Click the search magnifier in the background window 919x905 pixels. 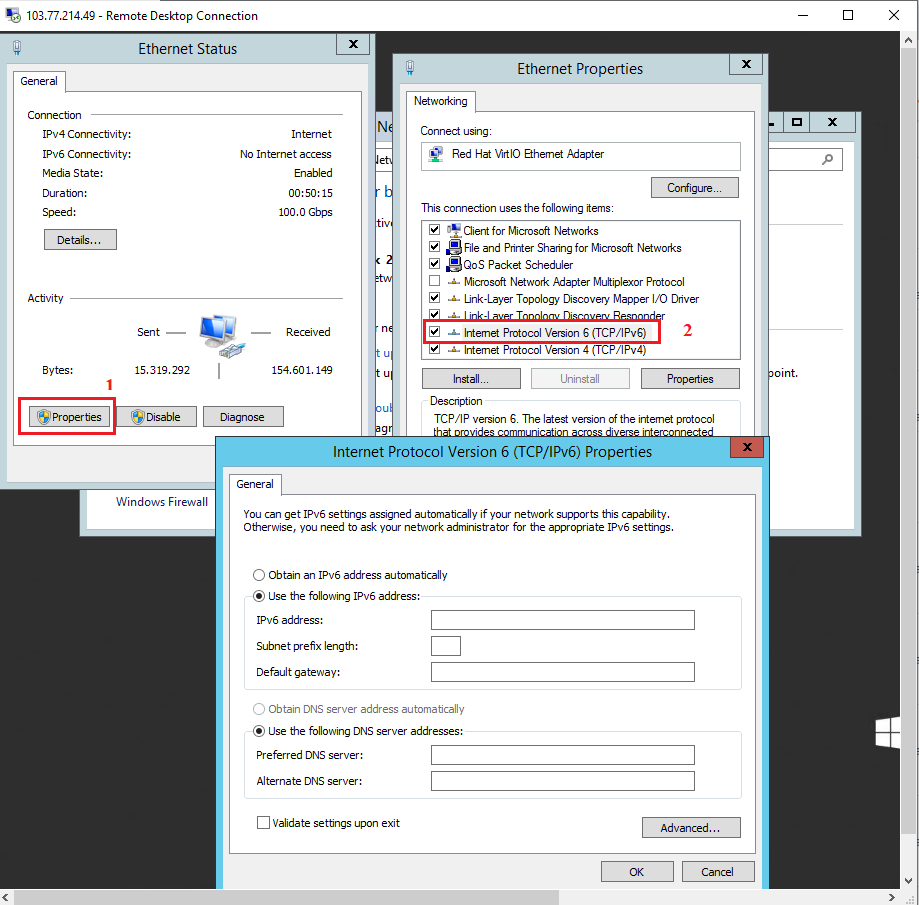click(827, 159)
